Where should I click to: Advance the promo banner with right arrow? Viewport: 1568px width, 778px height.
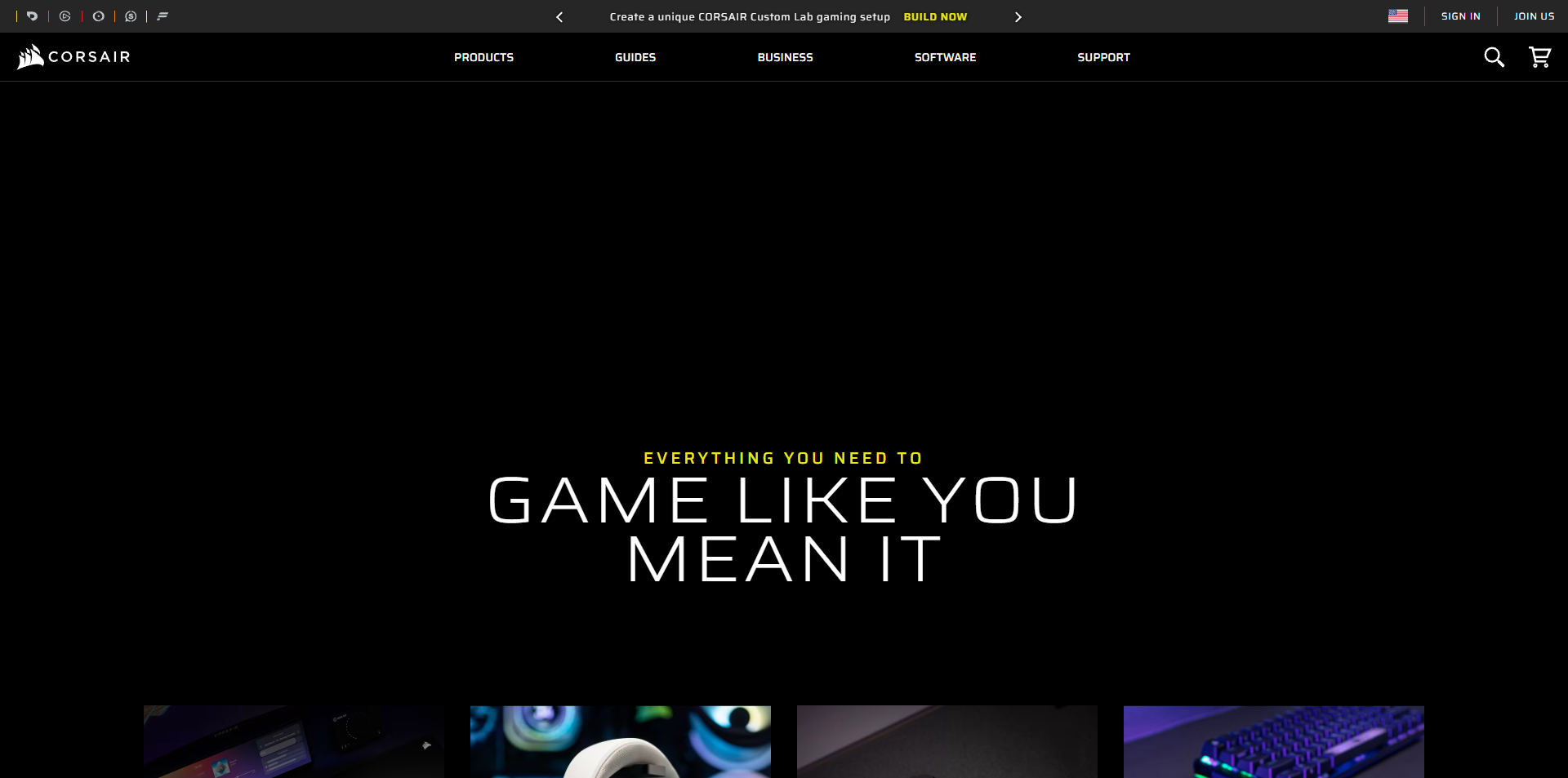[1018, 16]
